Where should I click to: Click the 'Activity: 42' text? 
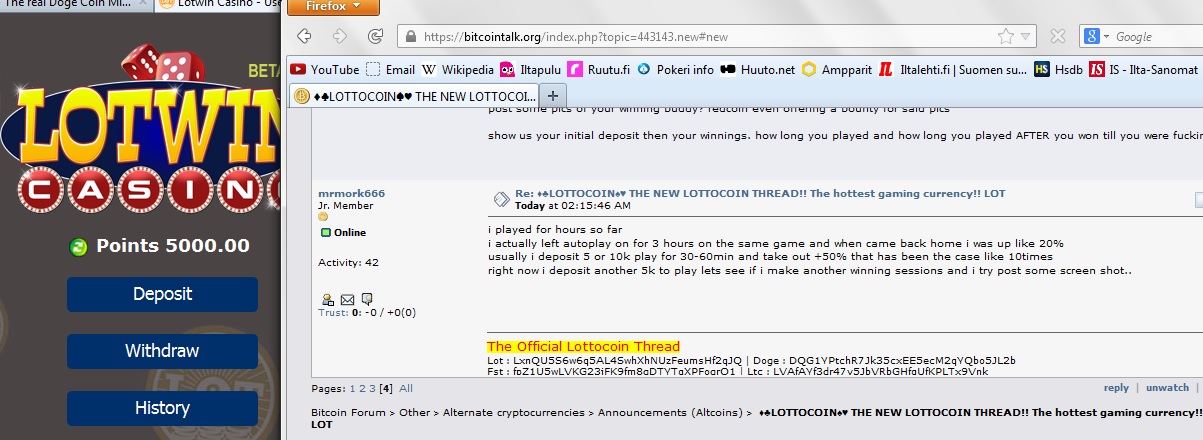coord(348,263)
